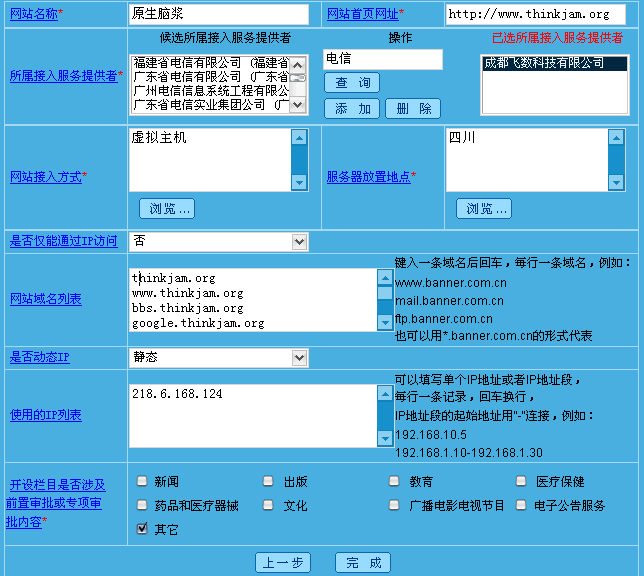This screenshot has width=644, height=576.
Task: Open the 网站名称 label link
Action: (x=33, y=14)
